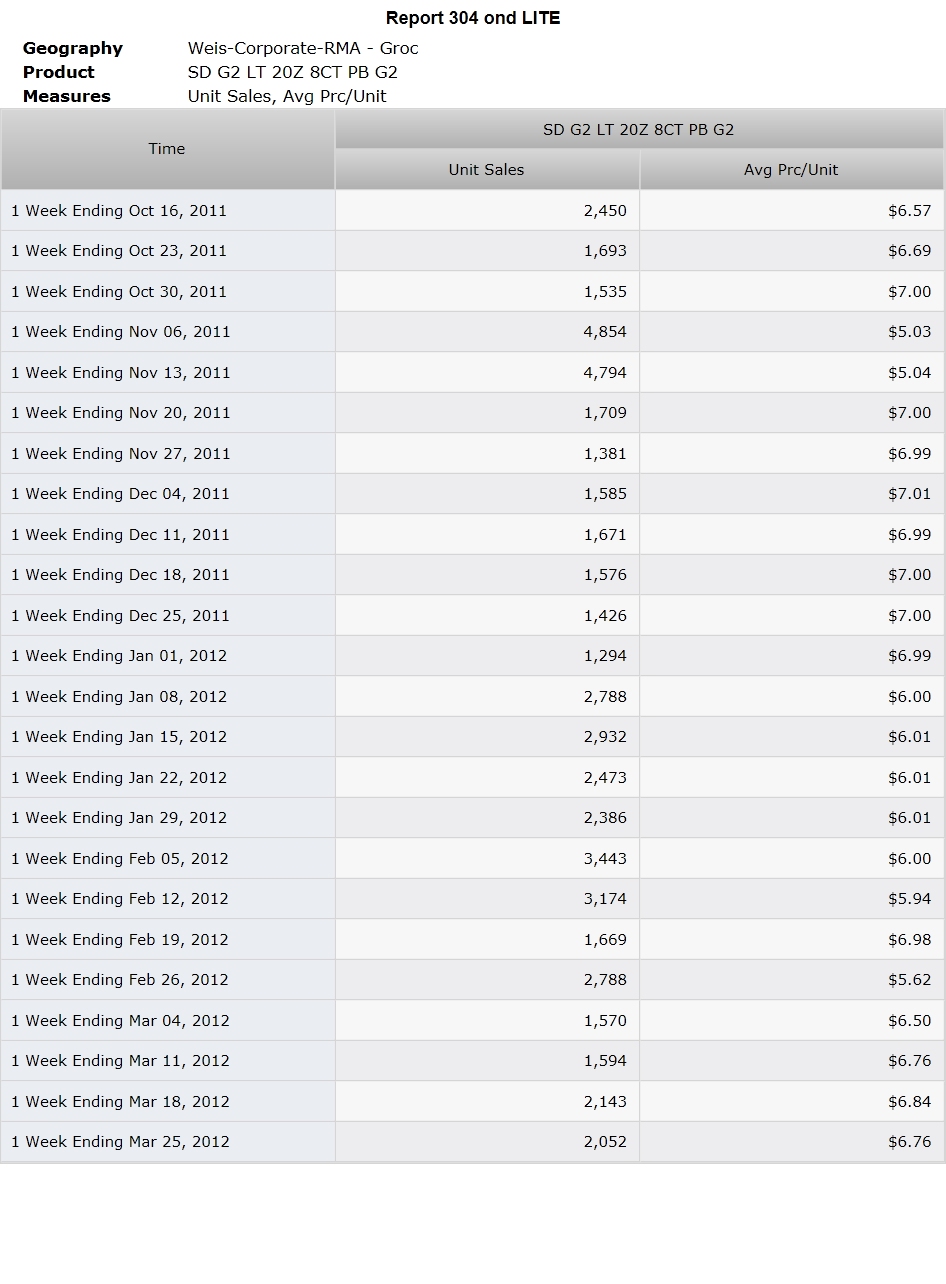
Task: Select the SD G2 LT 20Z 8CT PB G2 header
Action: [x=639, y=129]
